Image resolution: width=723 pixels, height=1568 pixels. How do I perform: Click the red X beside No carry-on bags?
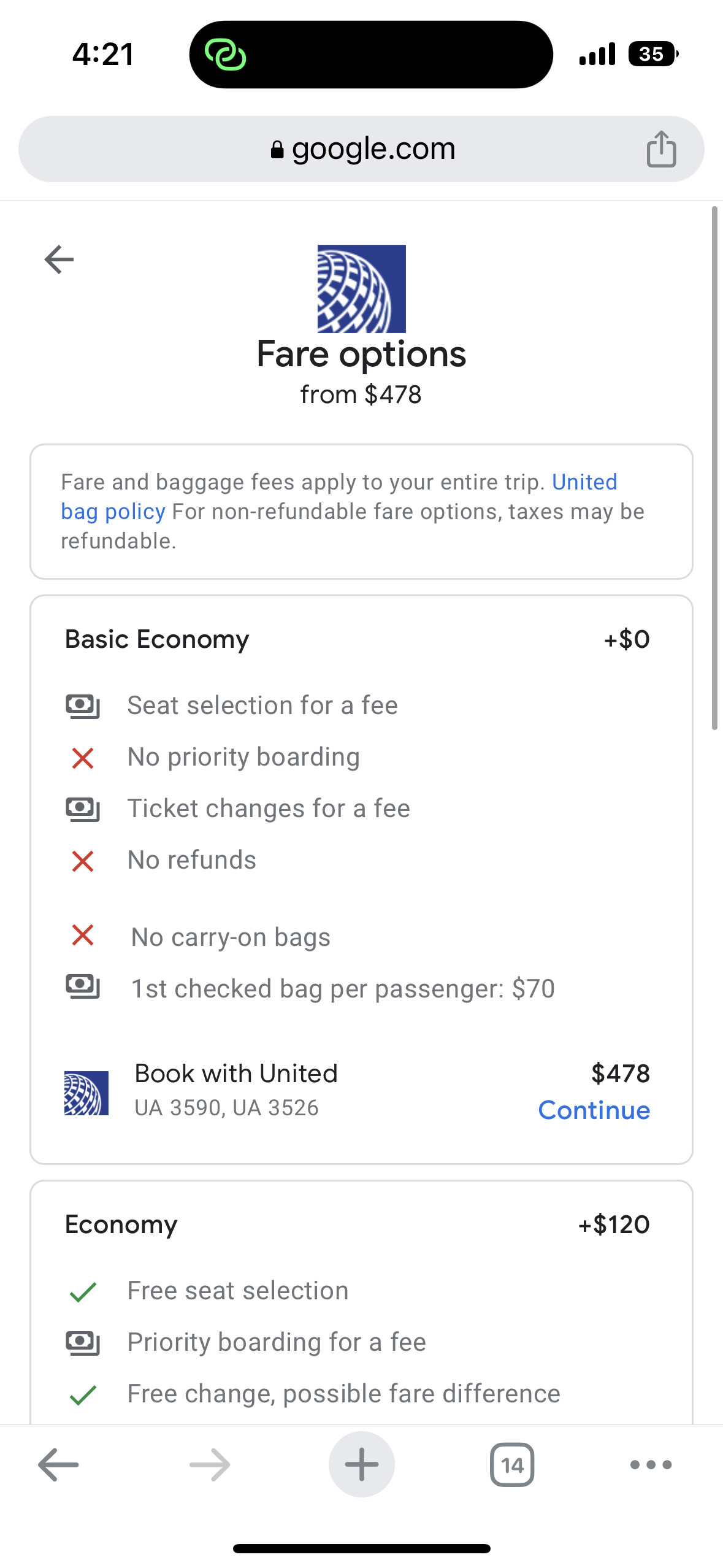(83, 936)
